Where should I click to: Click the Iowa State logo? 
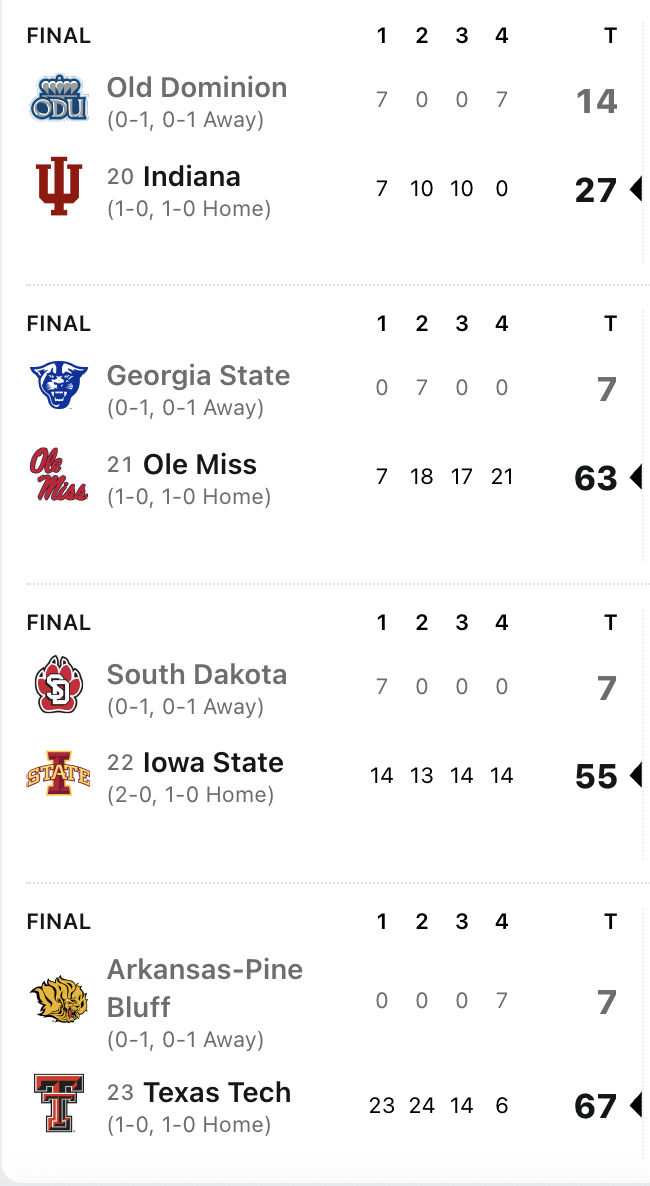click(59, 774)
